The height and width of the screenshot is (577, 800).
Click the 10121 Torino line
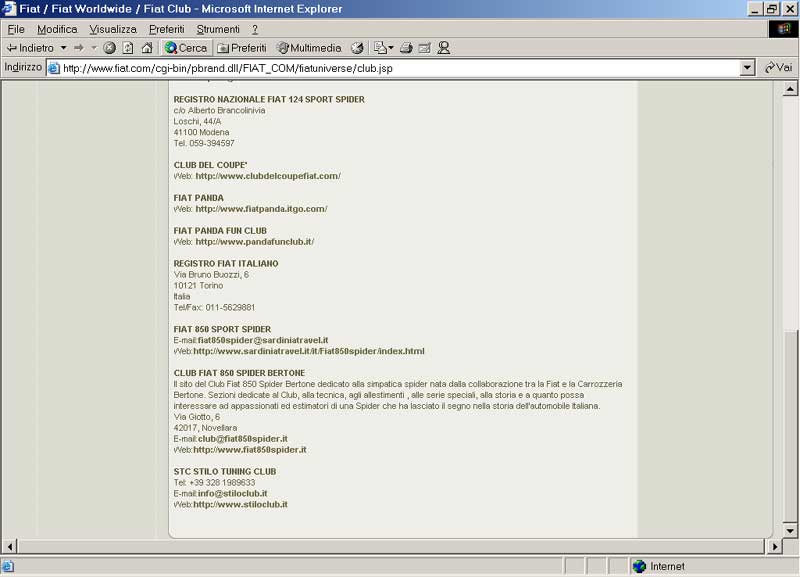[x=198, y=286]
